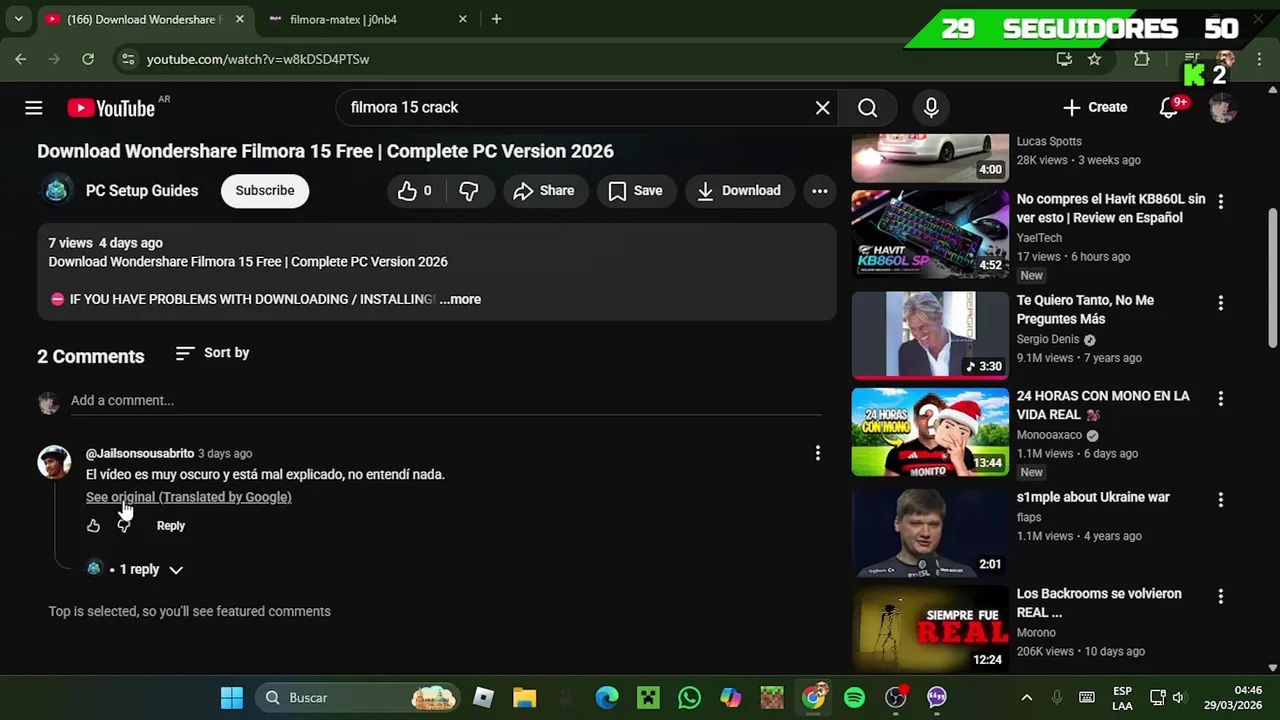Open options for Havit KB860L video

coord(1220,201)
